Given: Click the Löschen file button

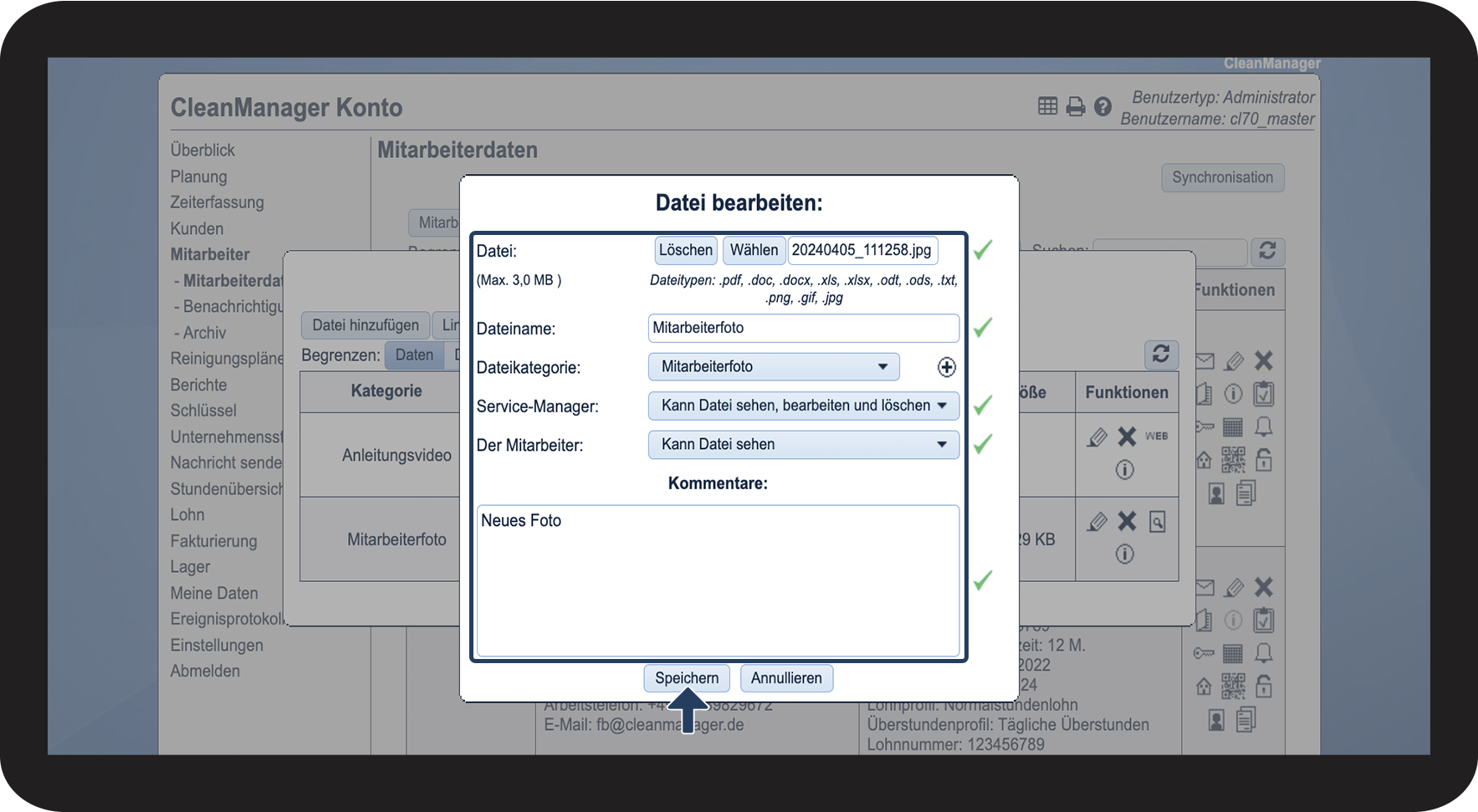Looking at the screenshot, I should tap(685, 250).
